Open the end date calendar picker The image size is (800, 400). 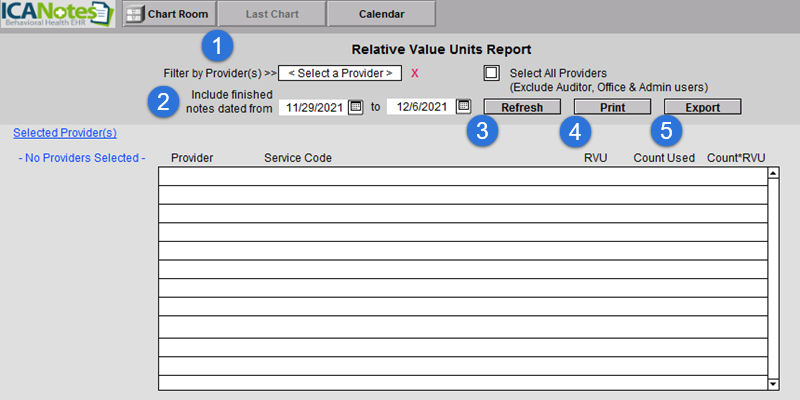pos(463,106)
